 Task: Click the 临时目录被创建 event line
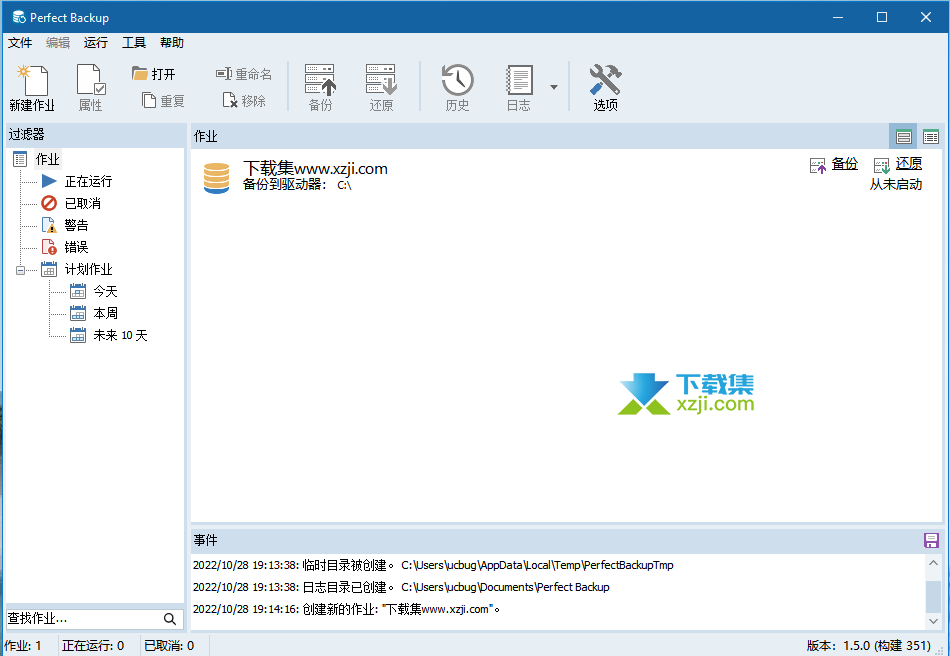(x=433, y=565)
